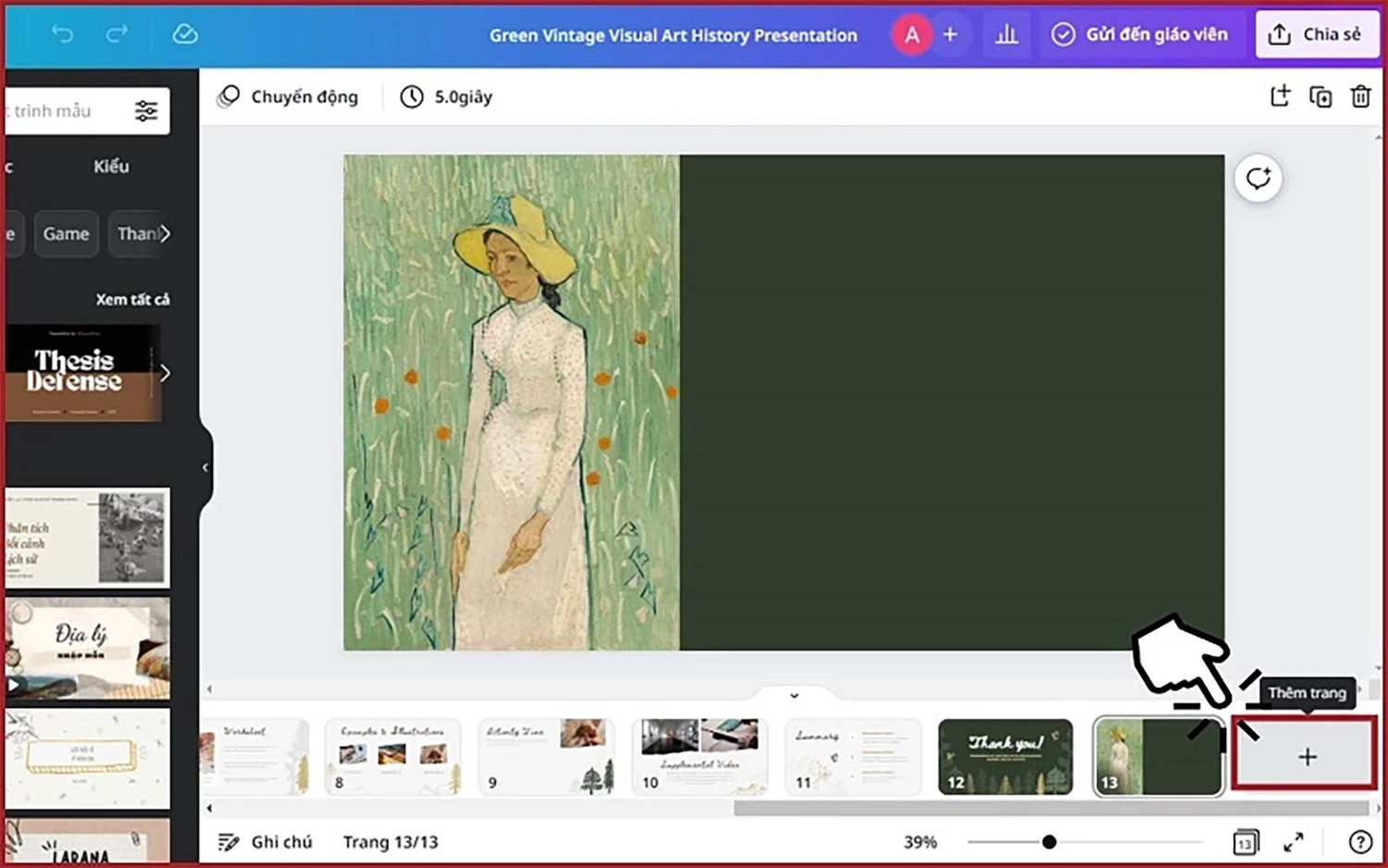Open the yellow frame template thumbnail
Image resolution: width=1388 pixels, height=868 pixels.
pos(88,759)
